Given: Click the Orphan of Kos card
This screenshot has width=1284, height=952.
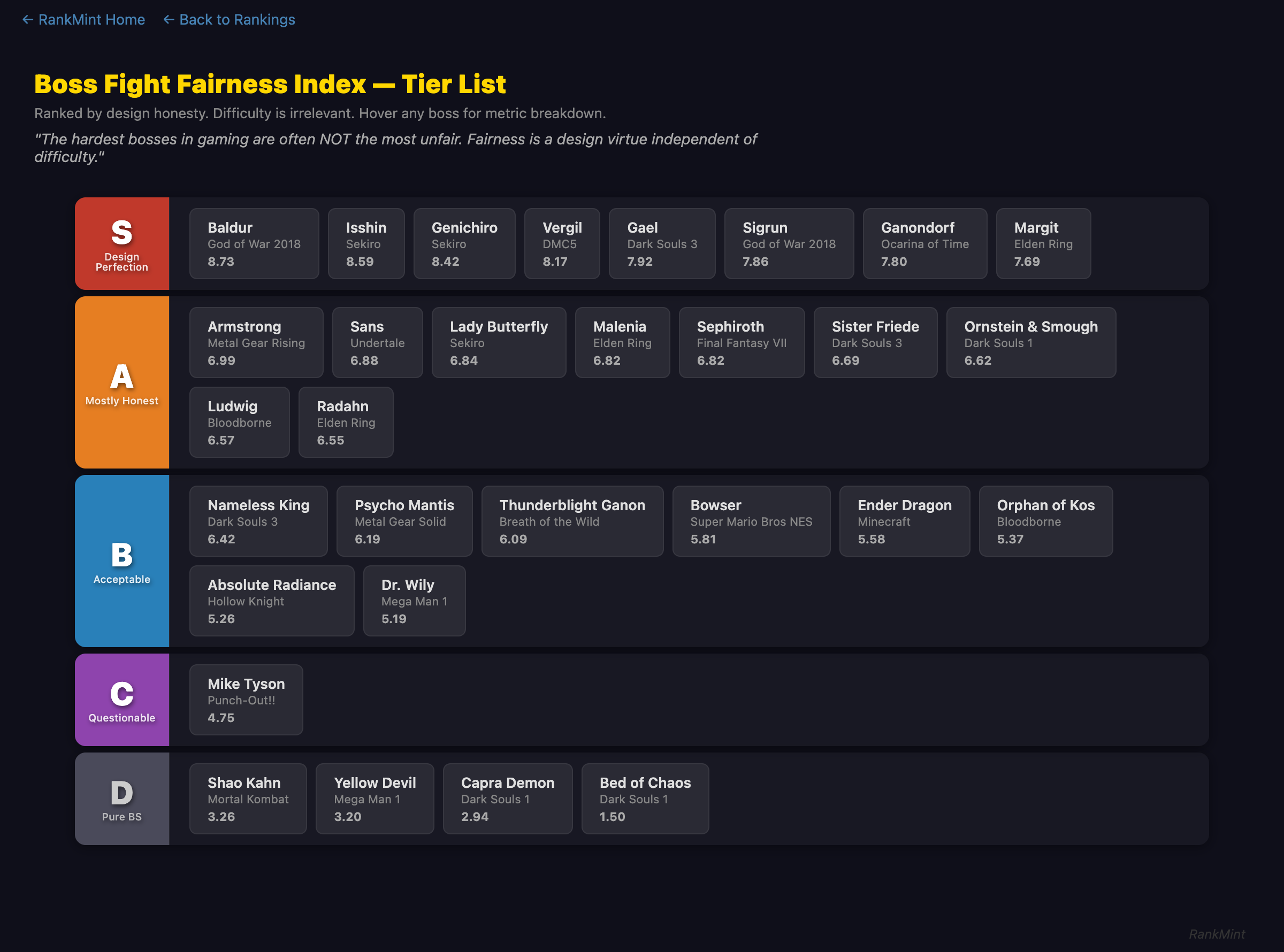Looking at the screenshot, I should point(1046,521).
